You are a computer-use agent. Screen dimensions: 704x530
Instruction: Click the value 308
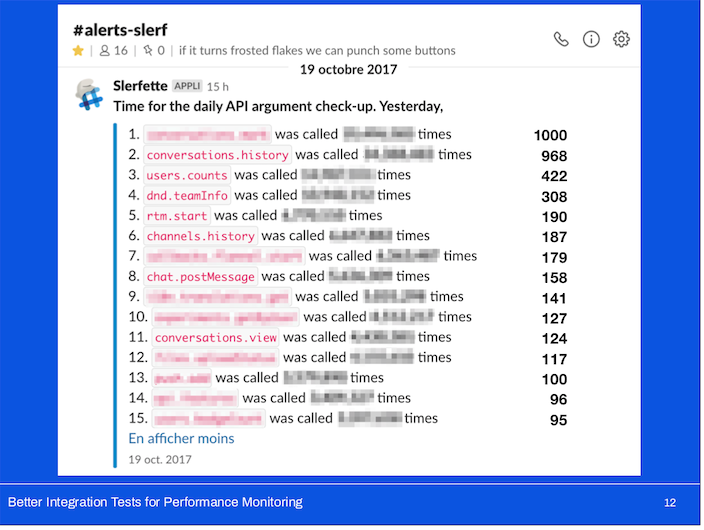554,197
